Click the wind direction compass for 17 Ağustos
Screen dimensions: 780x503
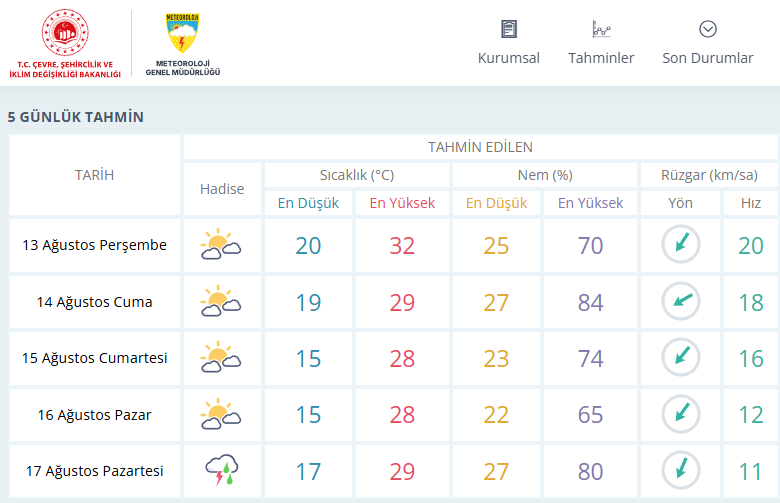(x=681, y=470)
